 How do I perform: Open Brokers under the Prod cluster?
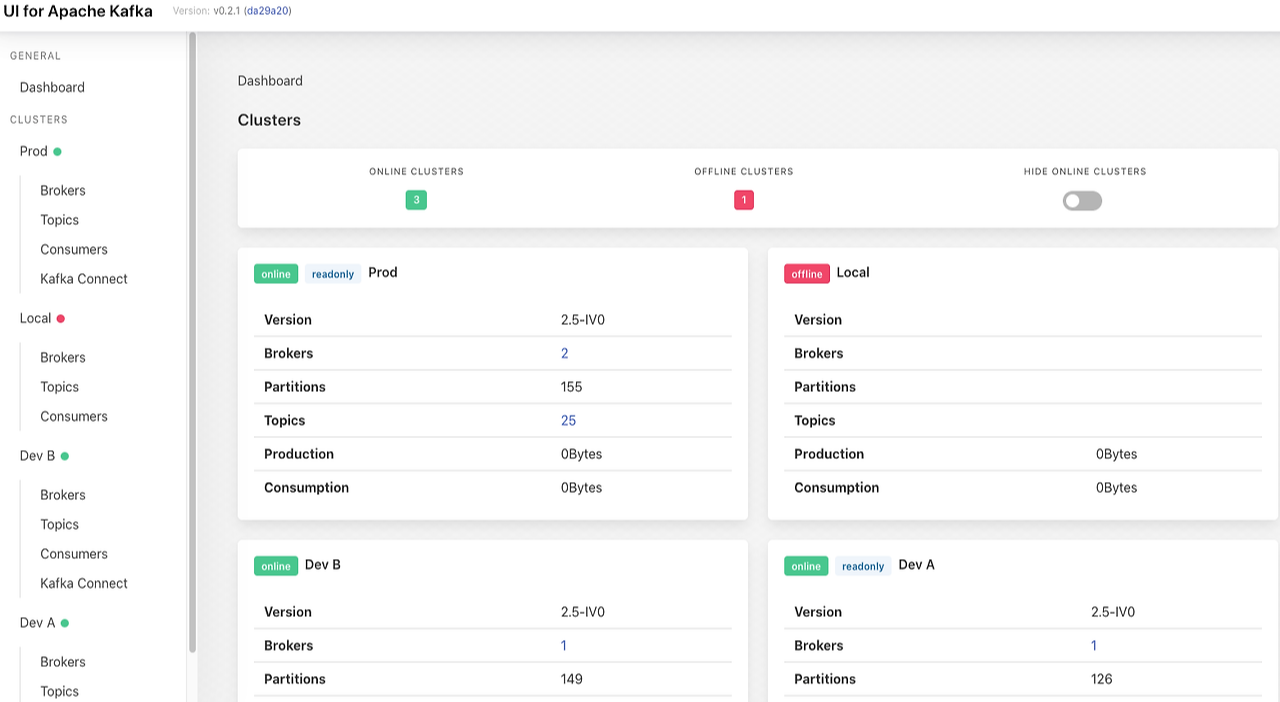[63, 190]
